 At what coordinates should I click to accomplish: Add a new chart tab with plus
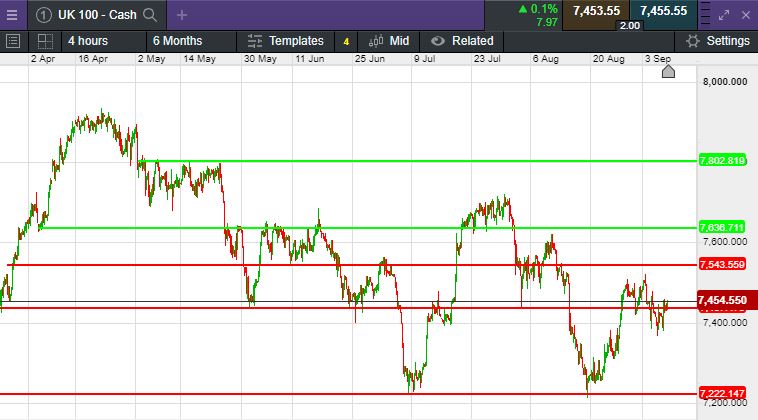182,15
